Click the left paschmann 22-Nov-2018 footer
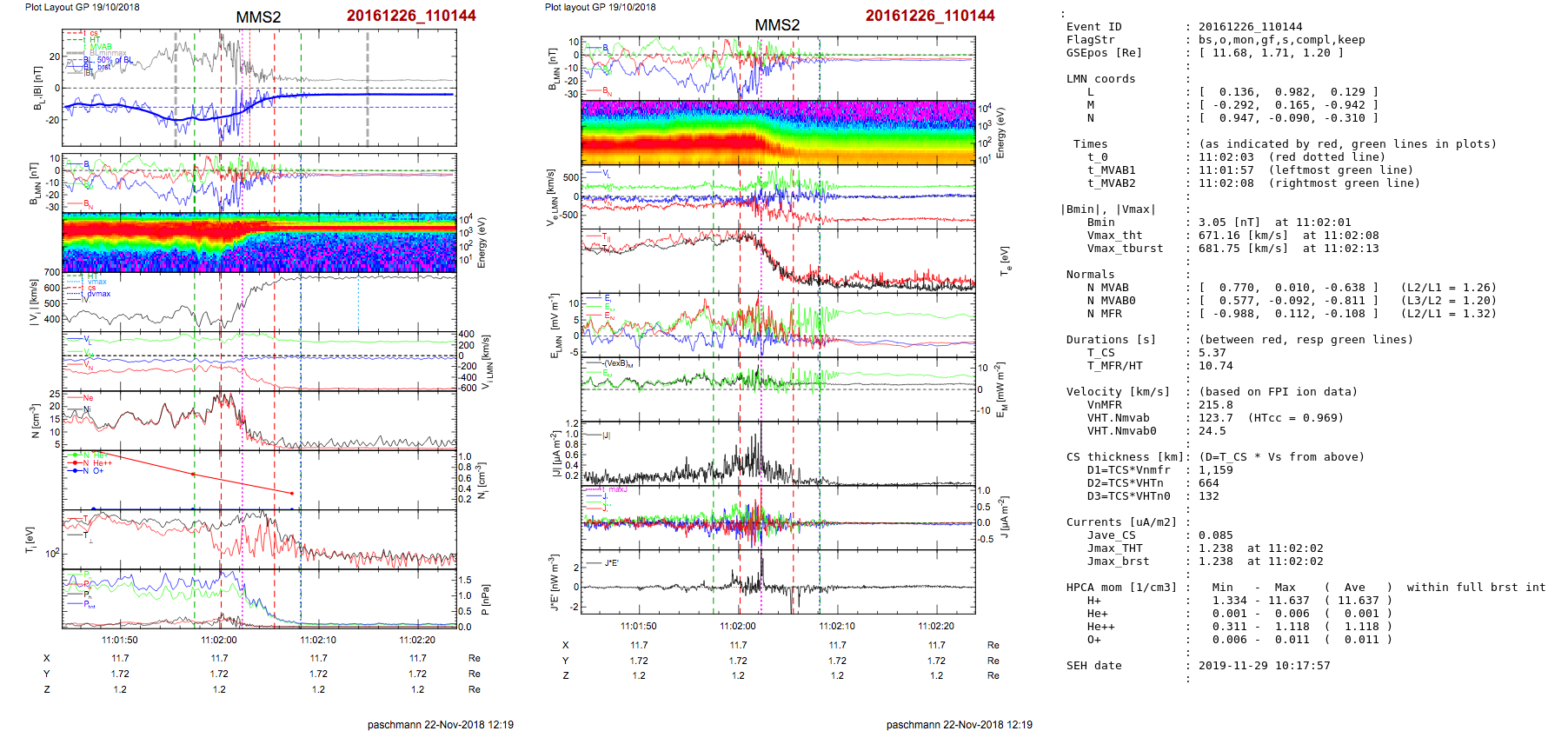 point(440,724)
